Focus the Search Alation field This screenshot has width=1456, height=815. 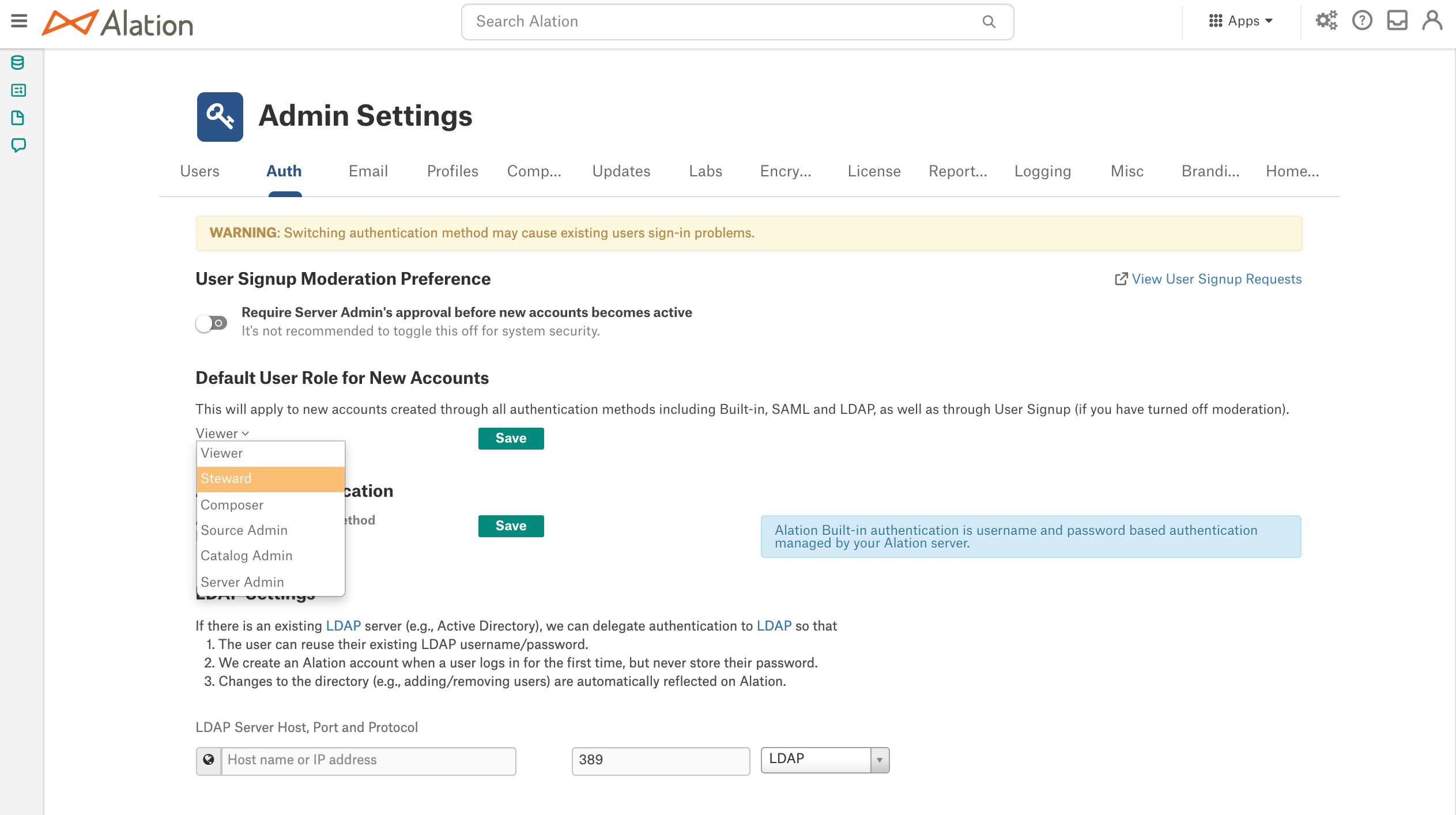[737, 22]
